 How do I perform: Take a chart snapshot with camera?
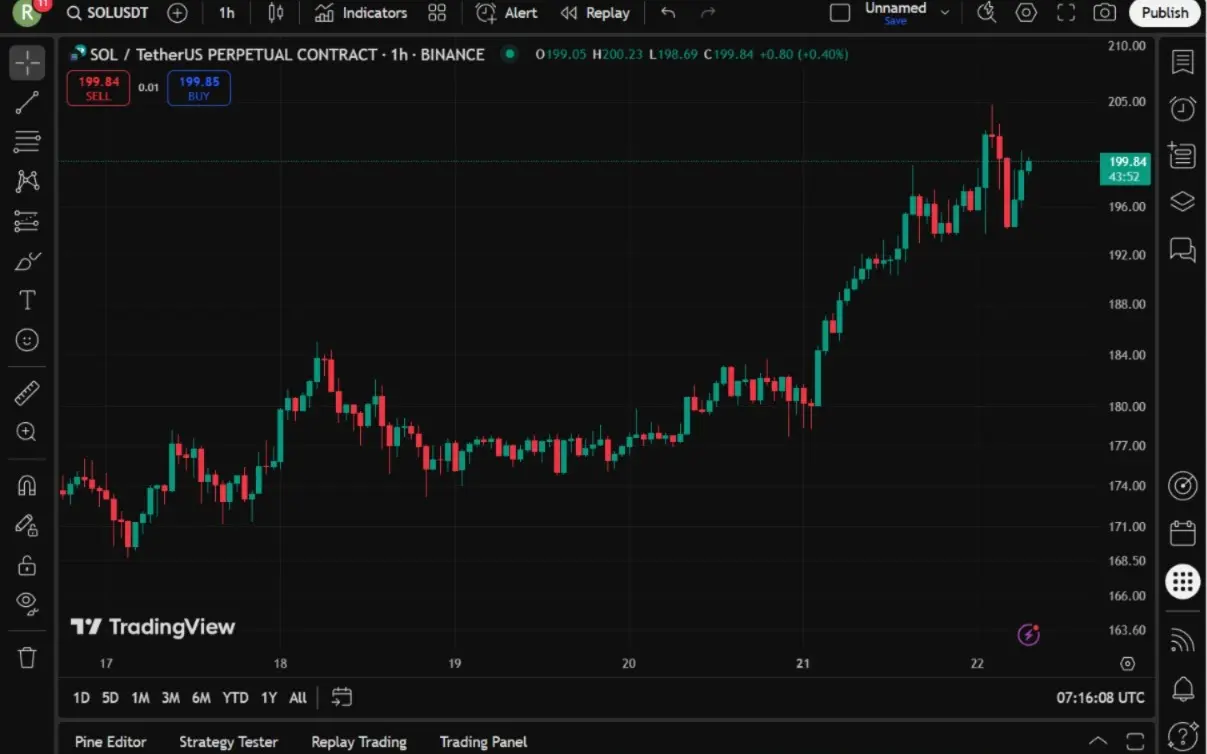1105,13
